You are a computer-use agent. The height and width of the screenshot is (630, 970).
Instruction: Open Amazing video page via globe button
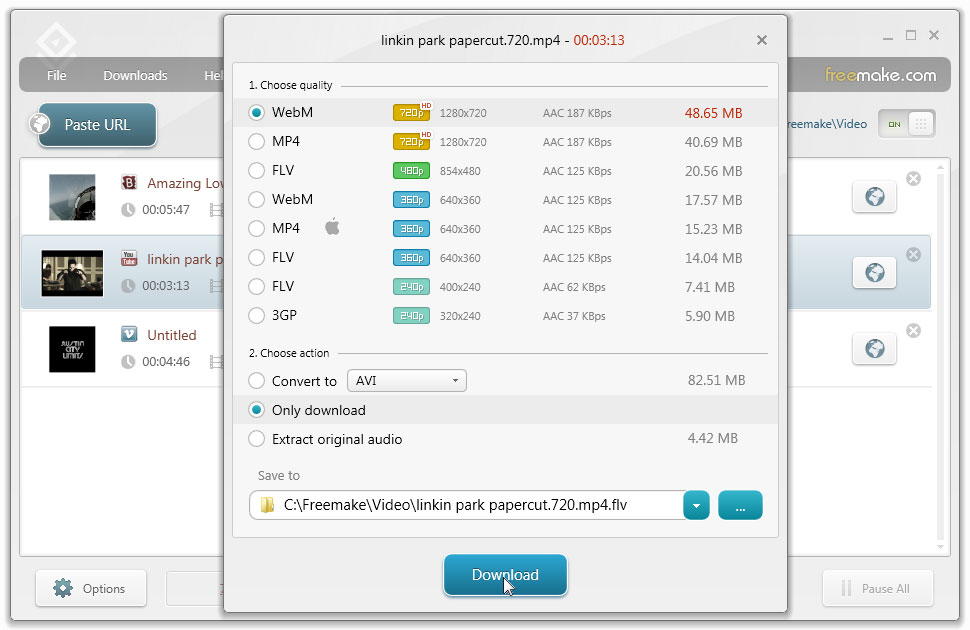click(x=874, y=197)
